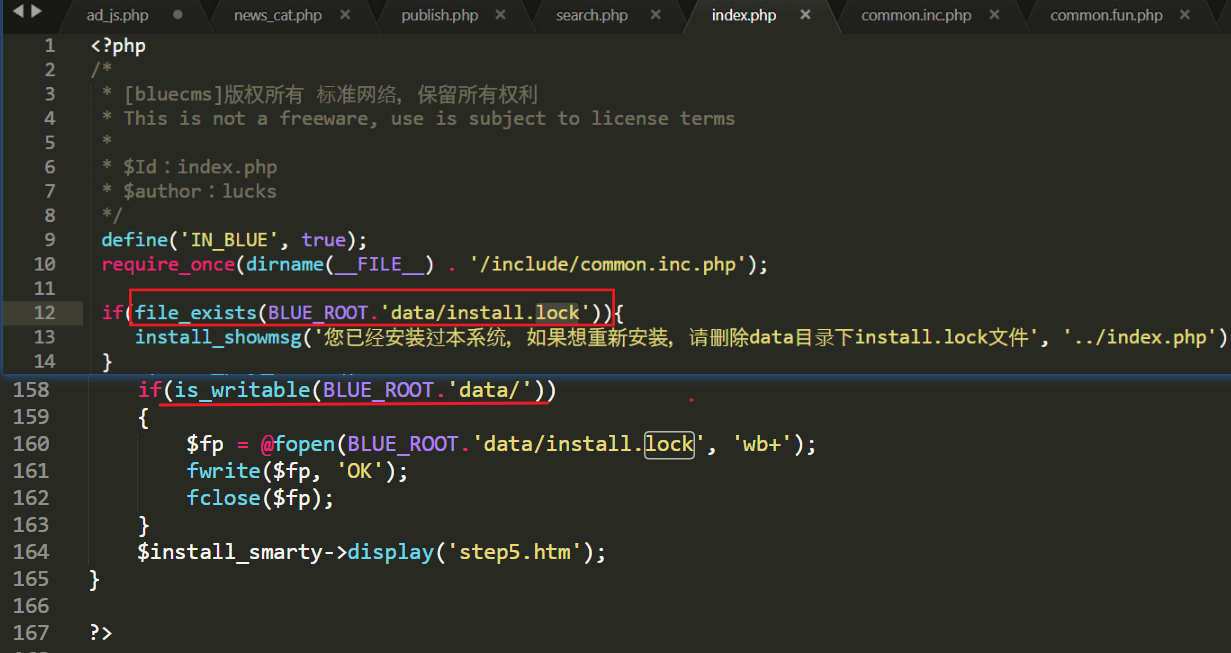The width and height of the screenshot is (1231, 653).
Task: Click '$install_smarty' variable on line 164
Action: pos(230,552)
